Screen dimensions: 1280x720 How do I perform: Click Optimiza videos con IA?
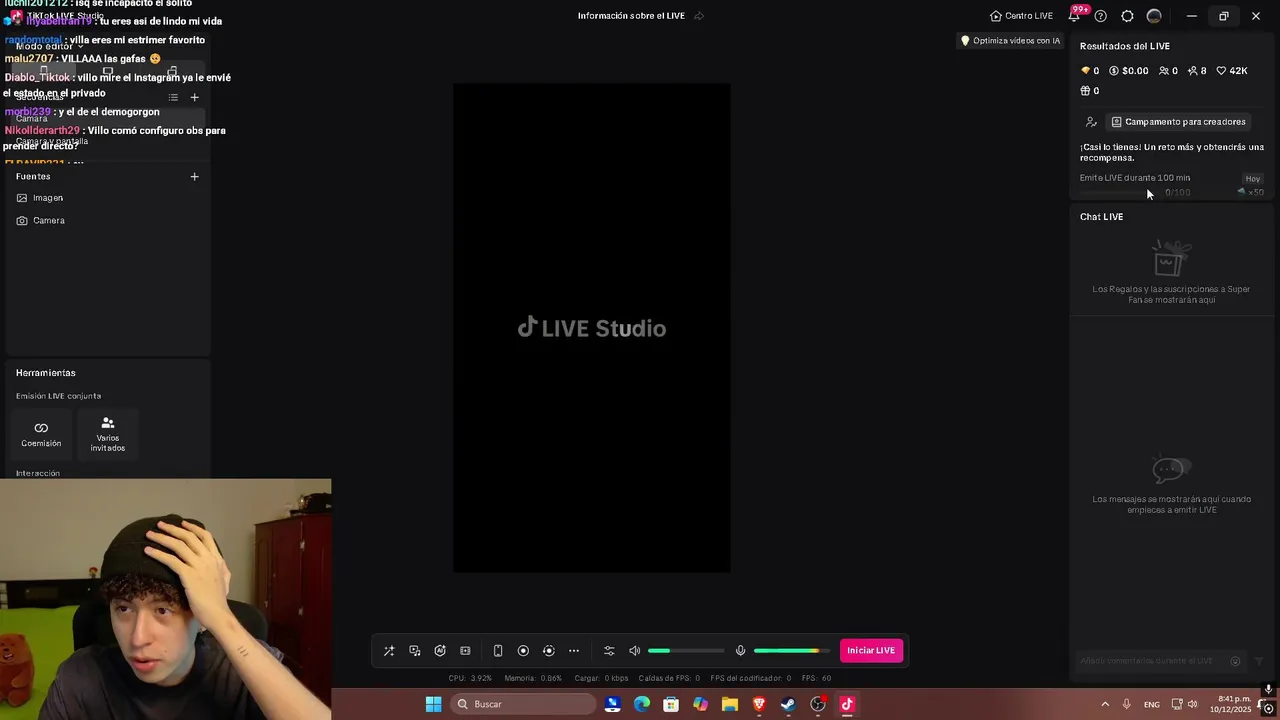pyautogui.click(x=1010, y=41)
